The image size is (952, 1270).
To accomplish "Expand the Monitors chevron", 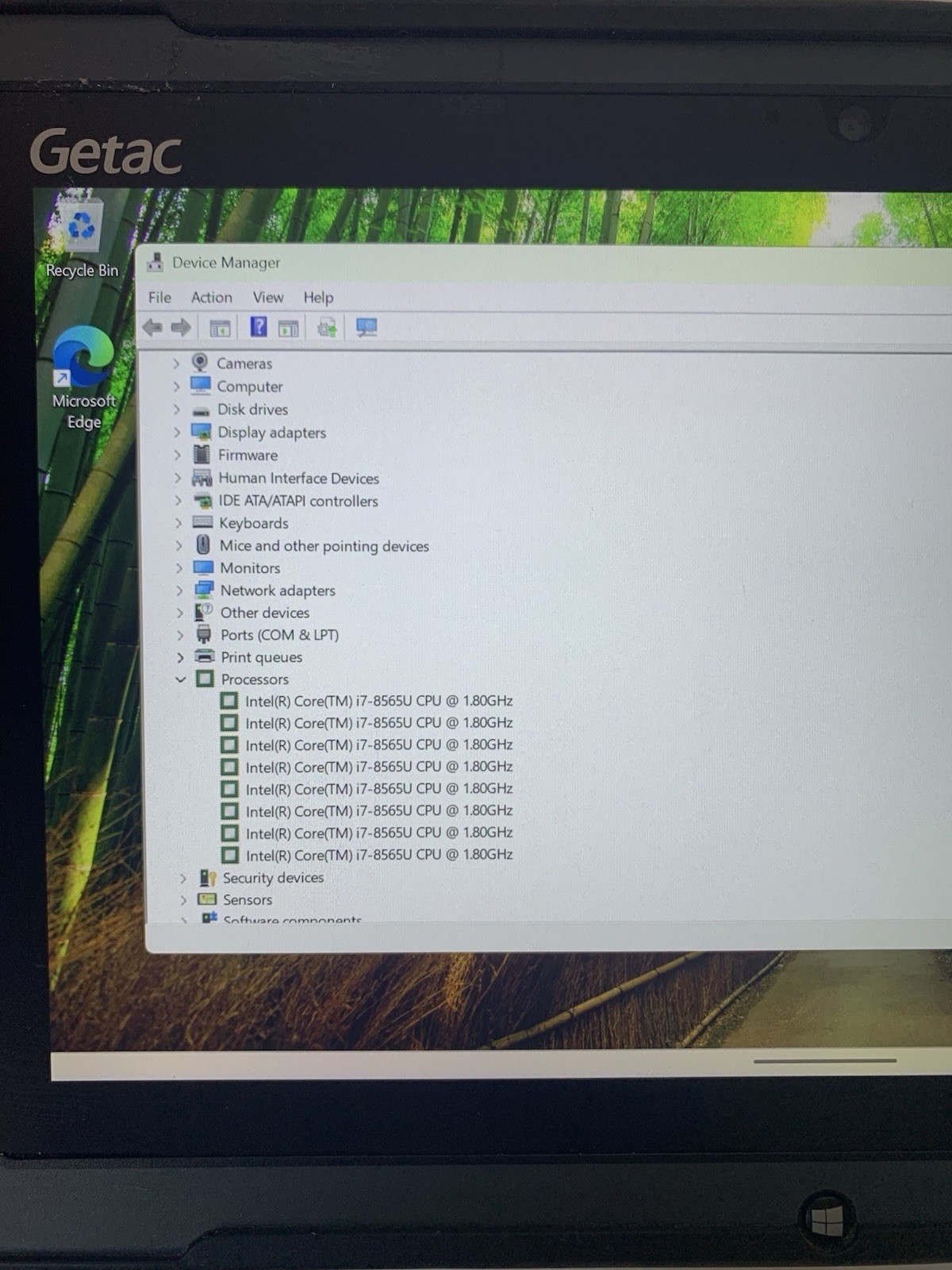I will [x=179, y=568].
